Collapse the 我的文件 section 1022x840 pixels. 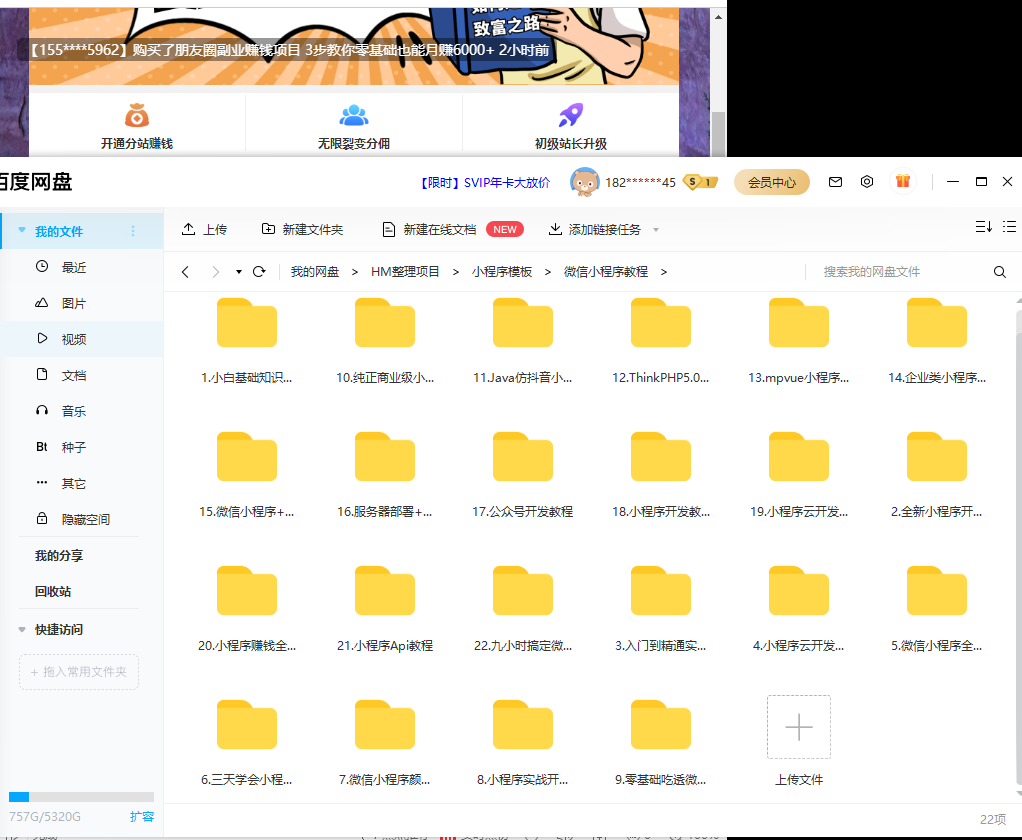(22, 230)
